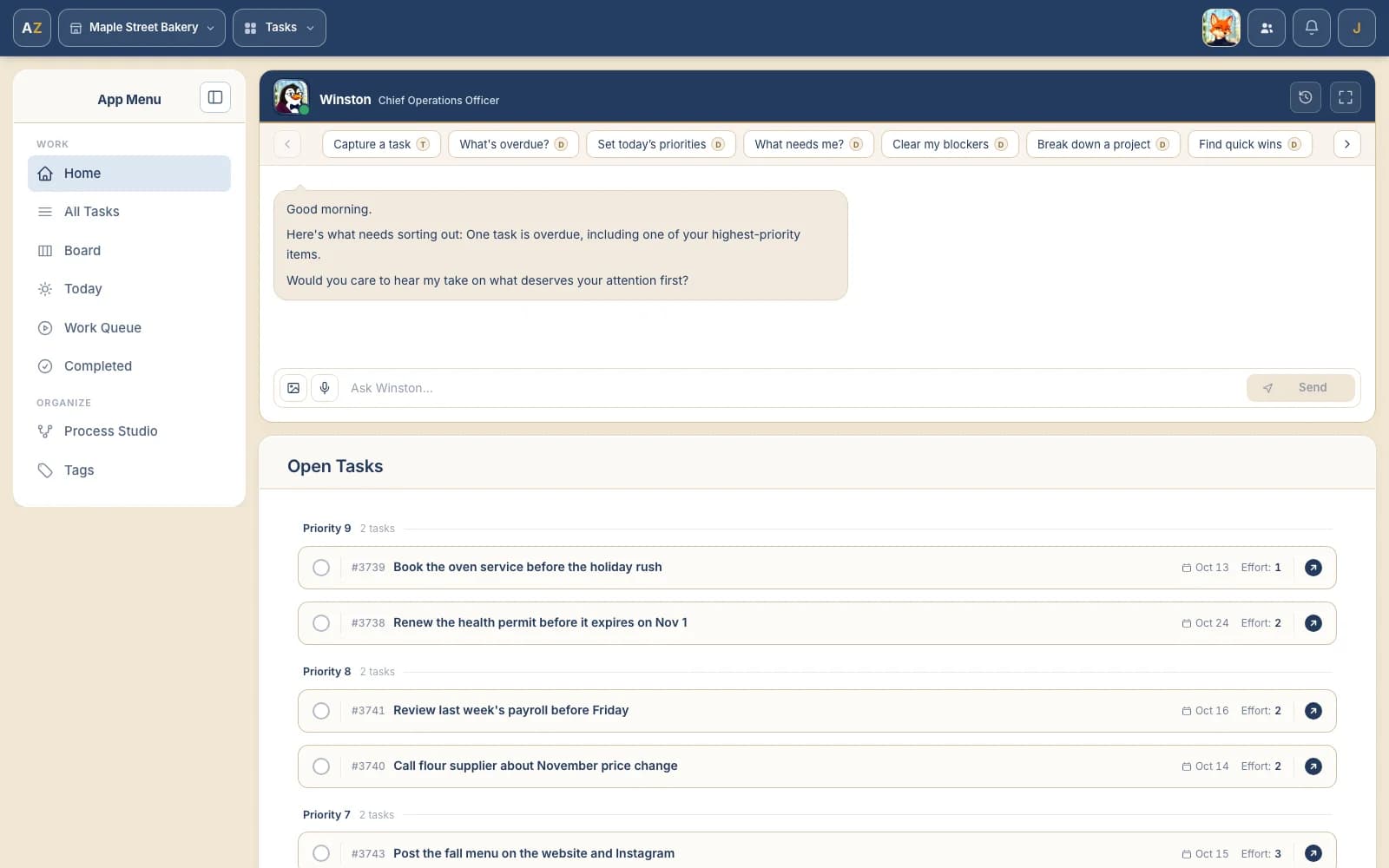The image size is (1389, 868).
Task: Open the Tasks app switcher dropdown
Action: [x=280, y=28]
